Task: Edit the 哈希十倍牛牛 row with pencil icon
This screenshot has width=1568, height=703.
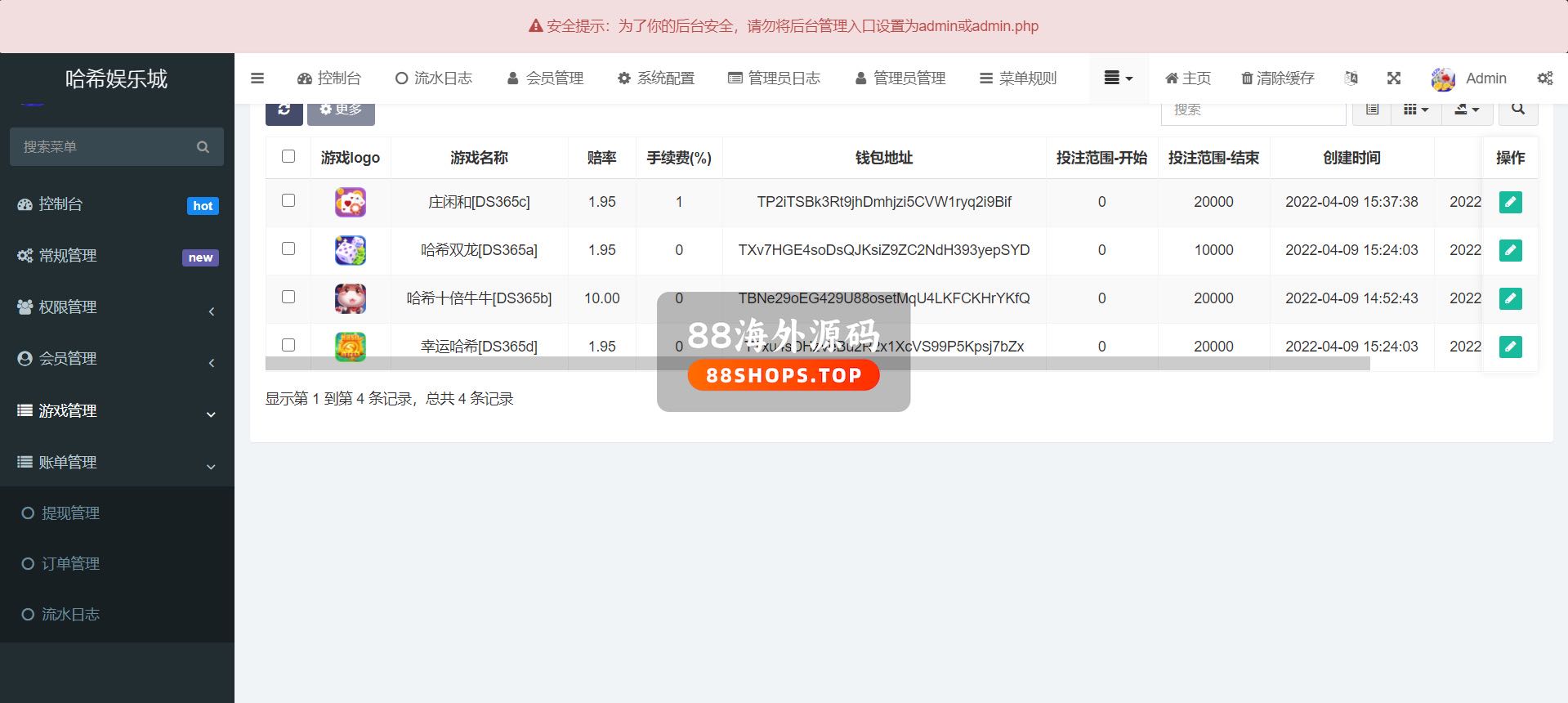Action: click(1510, 298)
